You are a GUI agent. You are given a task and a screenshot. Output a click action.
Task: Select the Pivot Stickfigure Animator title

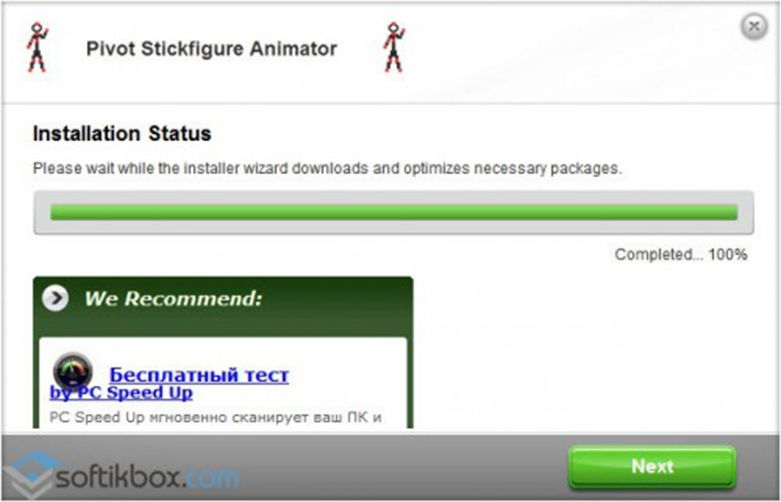coord(212,49)
